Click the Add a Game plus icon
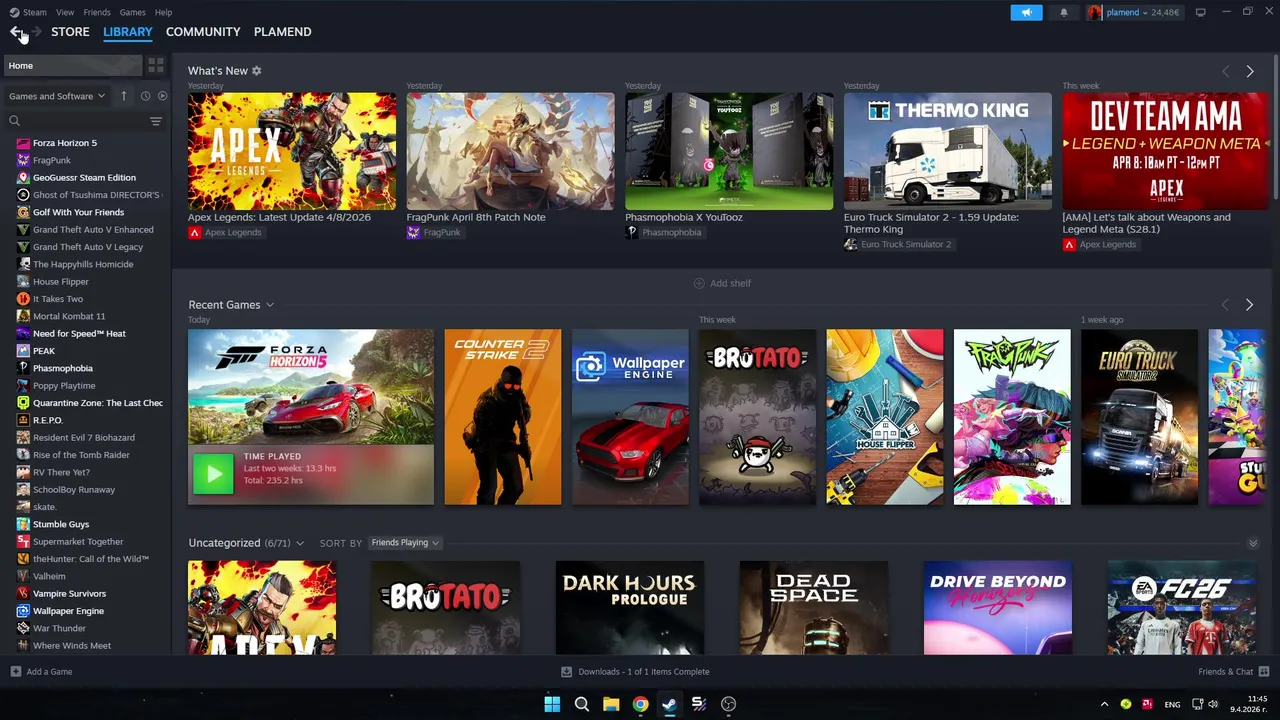The width and height of the screenshot is (1280, 720). 15,672
